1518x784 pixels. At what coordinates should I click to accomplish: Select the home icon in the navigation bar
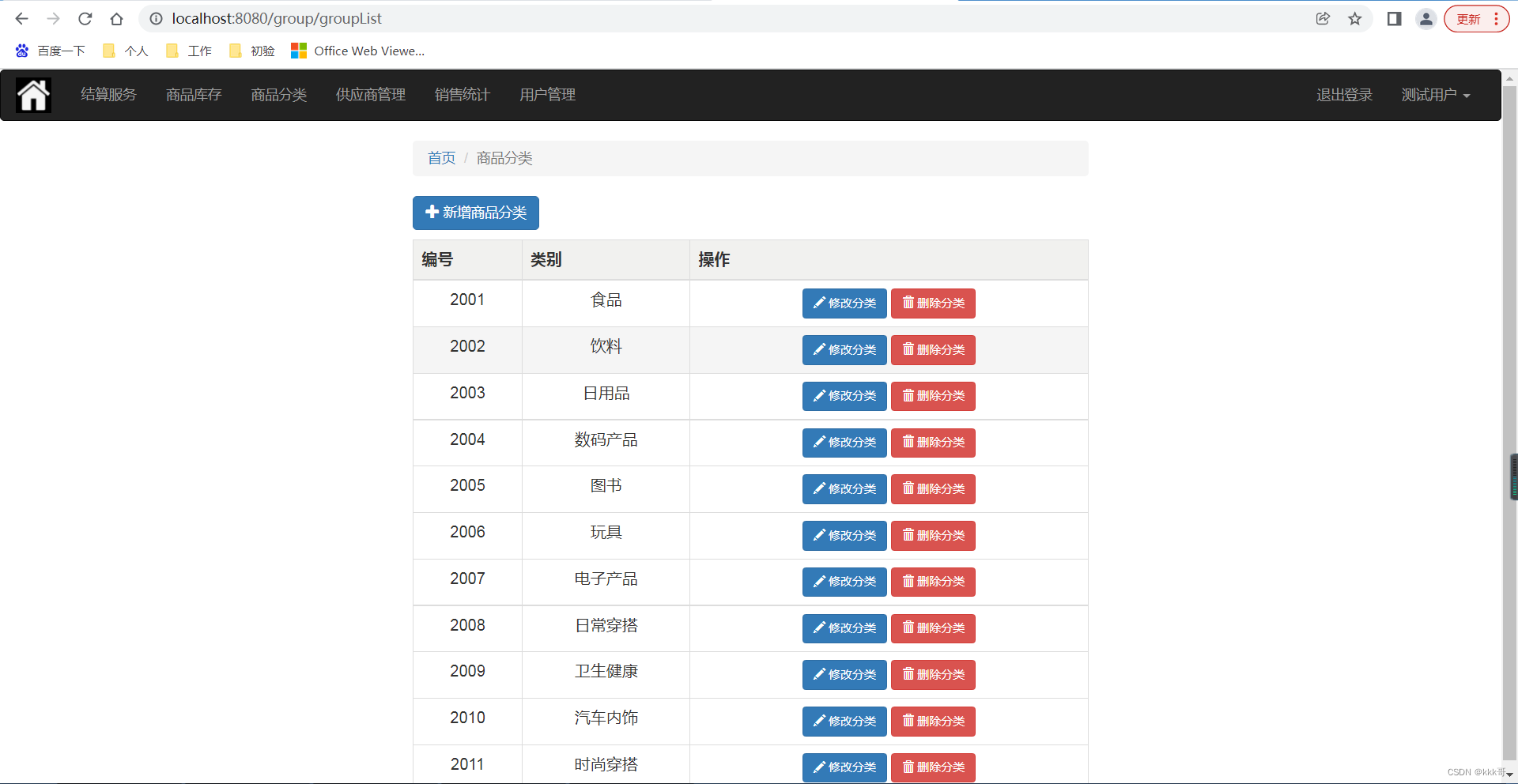click(x=32, y=95)
